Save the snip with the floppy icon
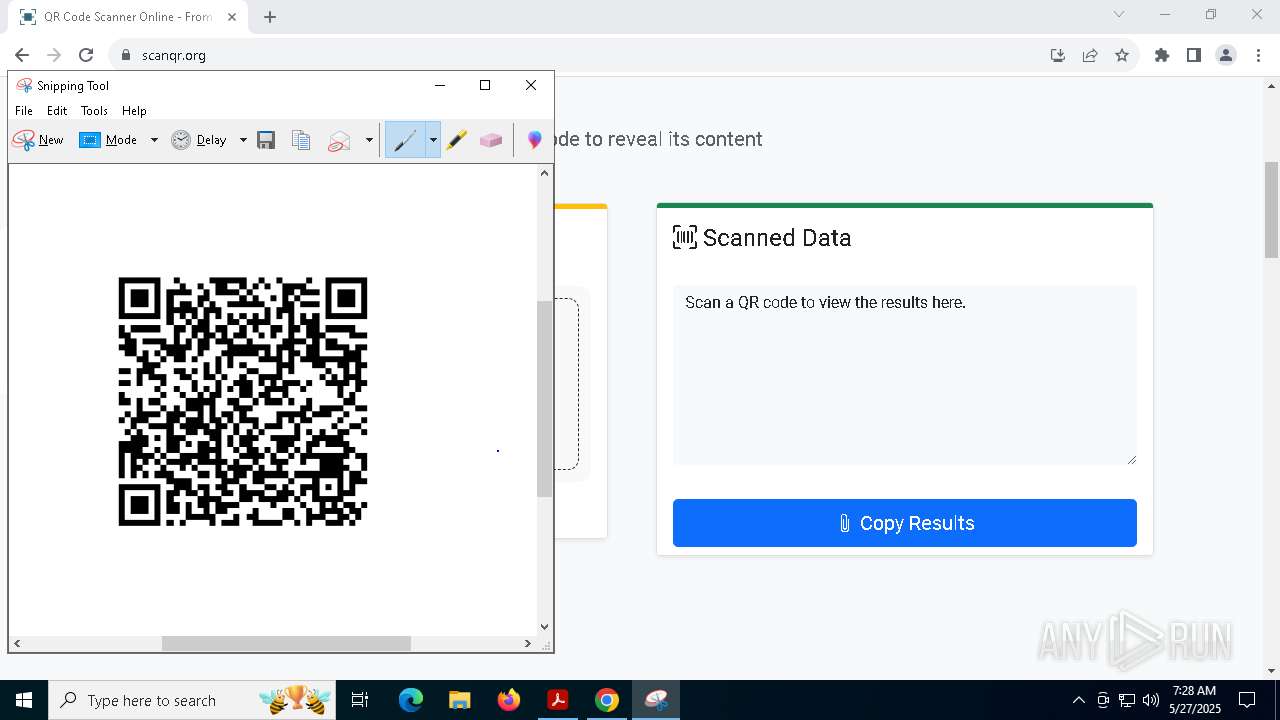The width and height of the screenshot is (1280, 720). 266,140
